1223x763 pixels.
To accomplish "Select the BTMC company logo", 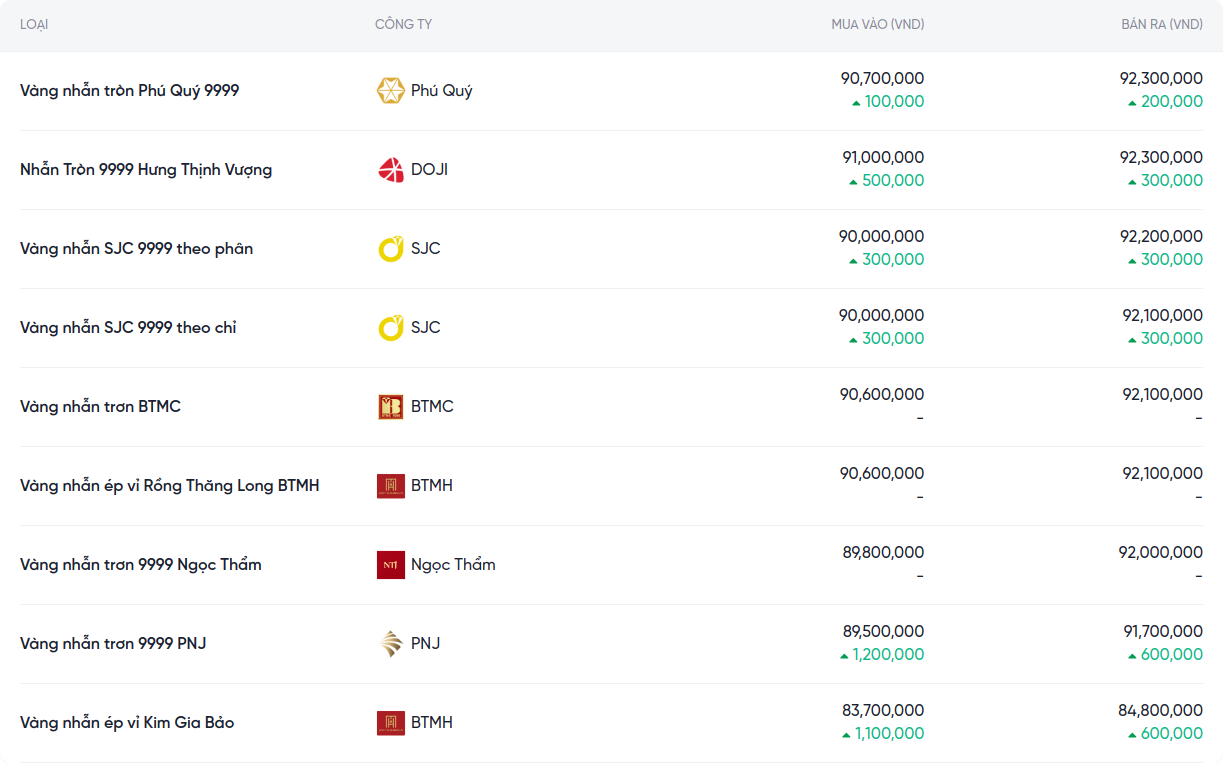I will point(390,407).
